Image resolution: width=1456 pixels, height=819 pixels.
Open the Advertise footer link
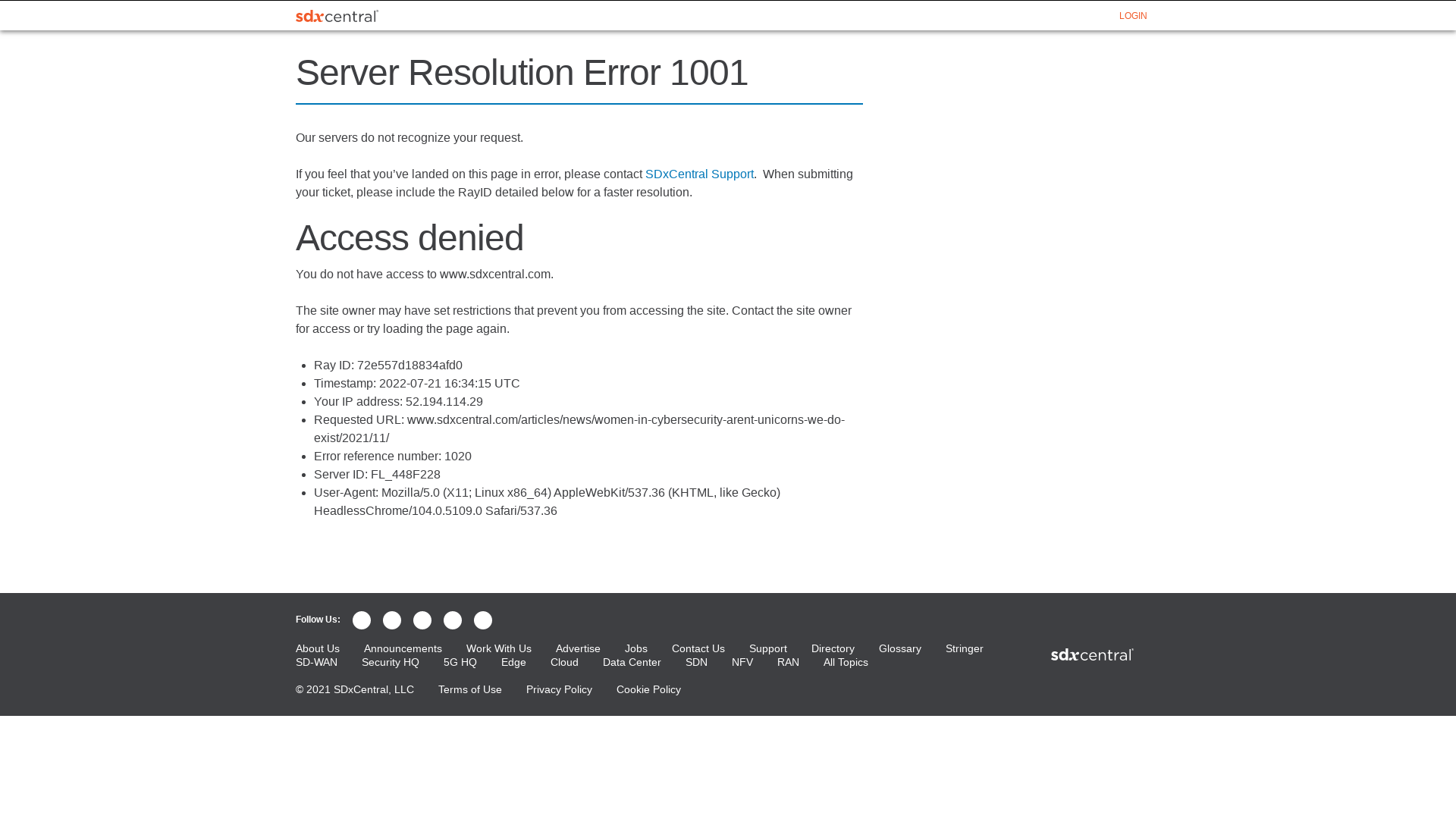click(x=578, y=649)
